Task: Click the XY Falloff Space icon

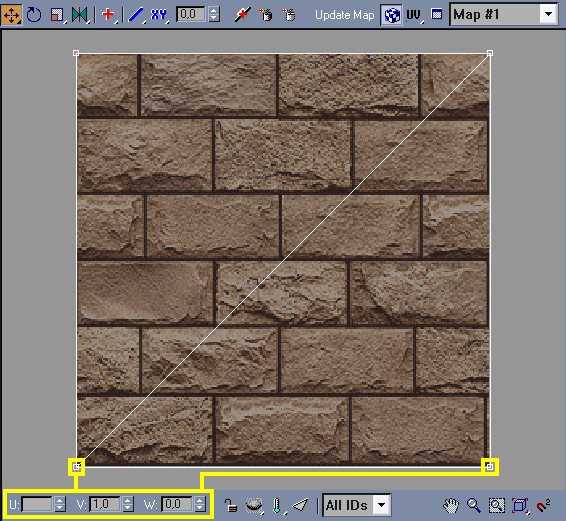Action: point(159,15)
